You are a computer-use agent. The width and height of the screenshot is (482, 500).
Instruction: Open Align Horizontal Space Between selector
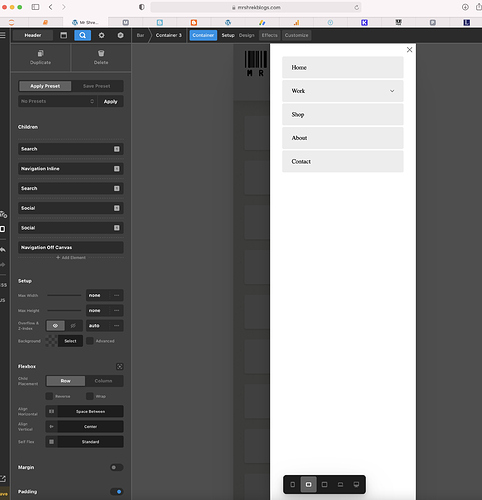coord(84,412)
